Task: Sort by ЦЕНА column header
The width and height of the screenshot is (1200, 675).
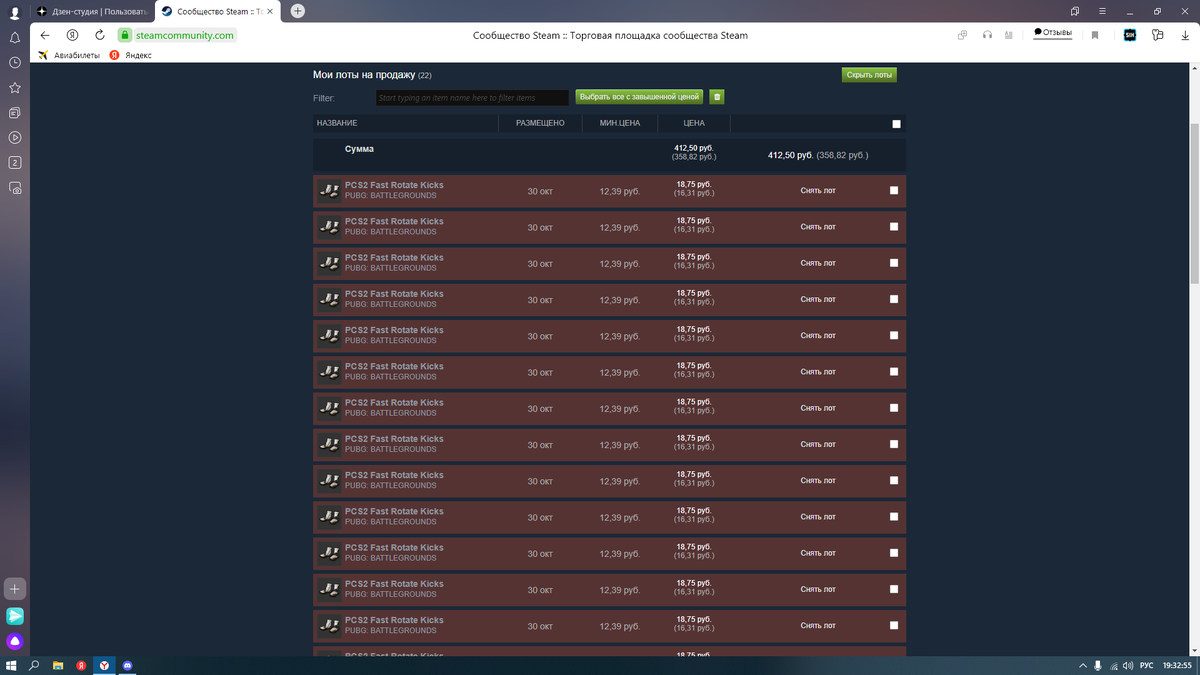Action: [x=694, y=123]
